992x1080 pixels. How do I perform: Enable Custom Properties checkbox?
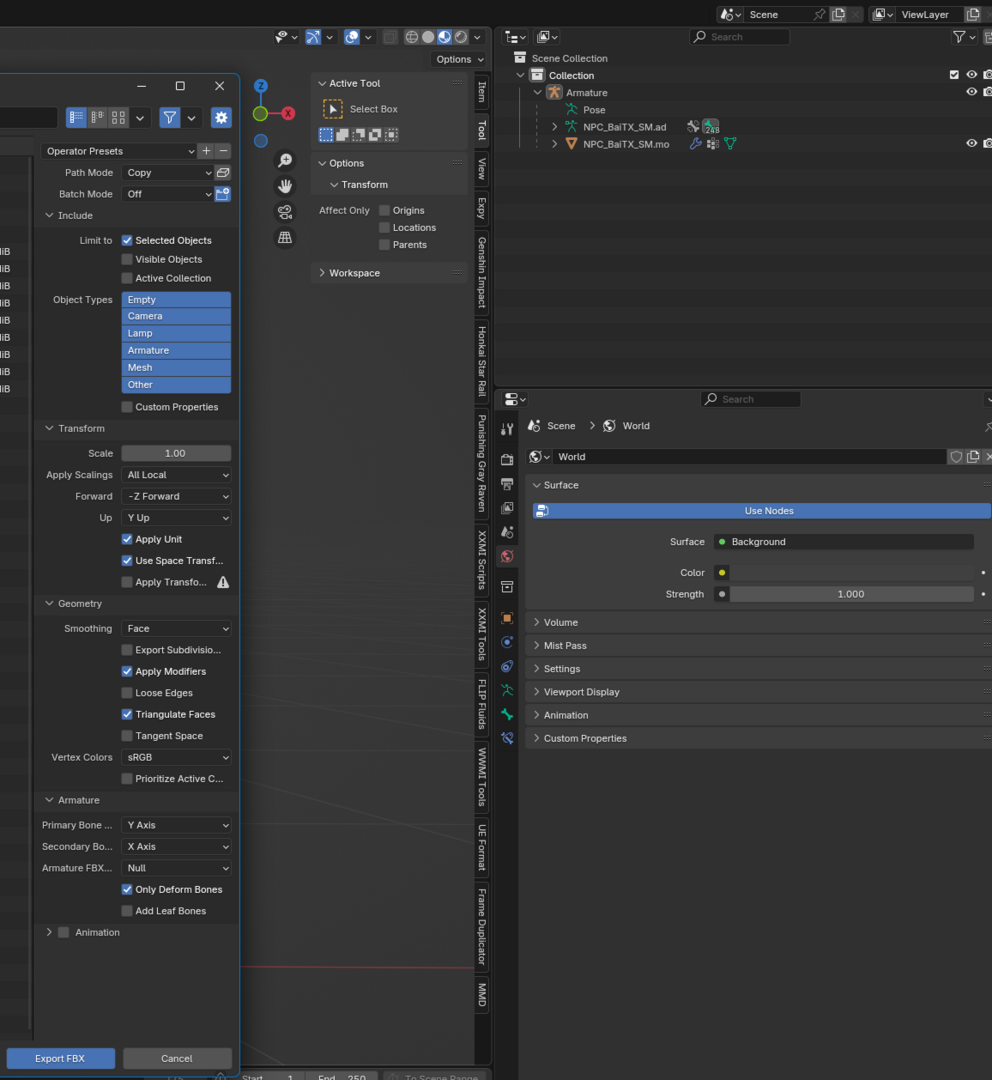click(127, 407)
